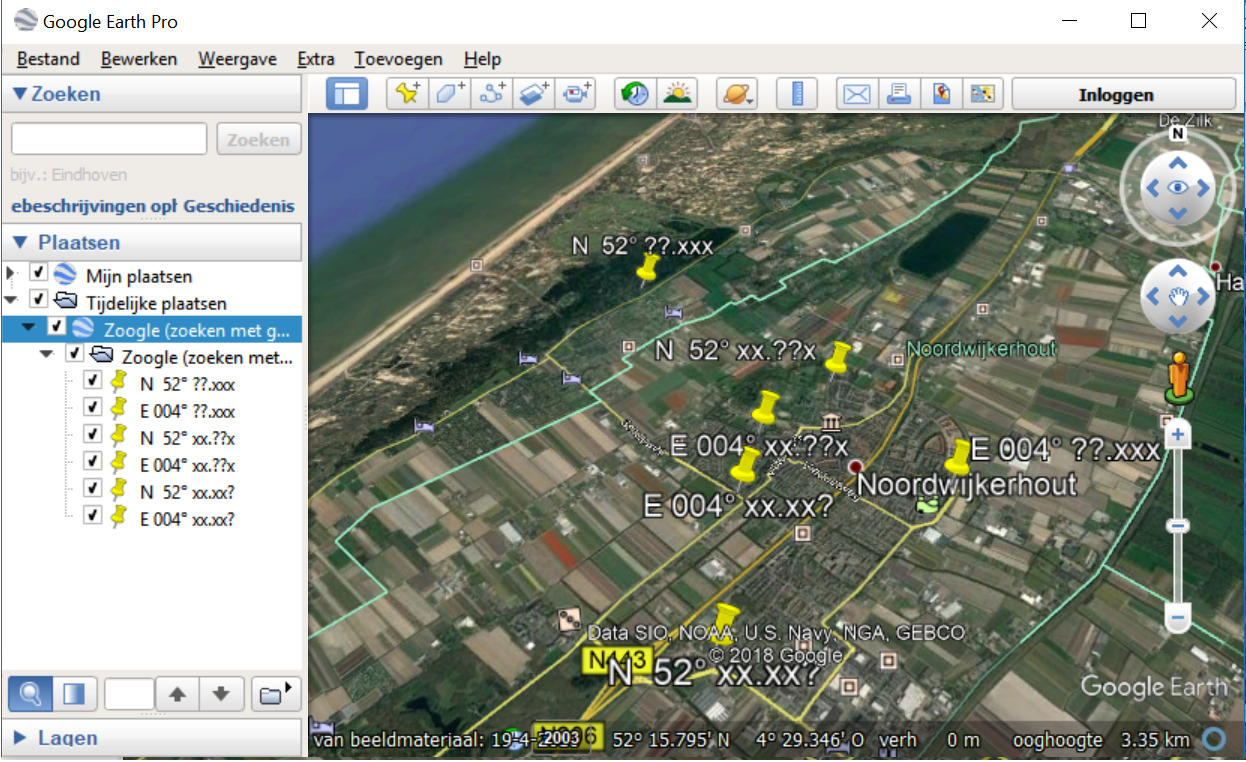Image resolution: width=1246 pixels, height=762 pixels.
Task: Click the search places magnifier button
Action: tap(30, 693)
